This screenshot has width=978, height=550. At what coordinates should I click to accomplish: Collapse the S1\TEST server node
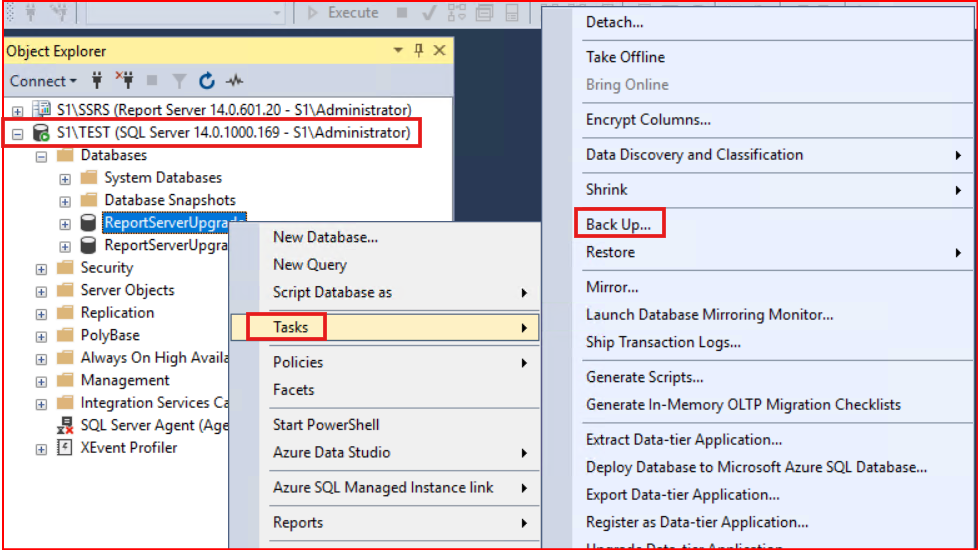click(x=17, y=133)
